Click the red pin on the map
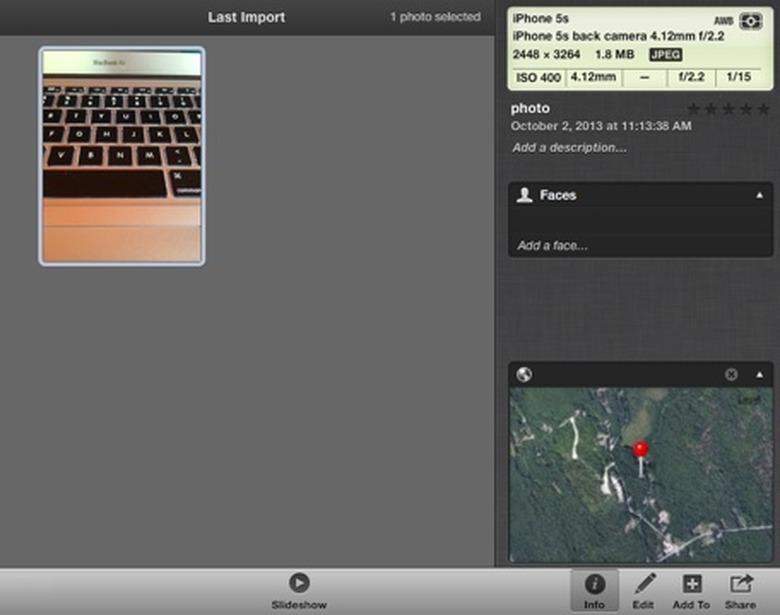780x615 pixels. (641, 451)
